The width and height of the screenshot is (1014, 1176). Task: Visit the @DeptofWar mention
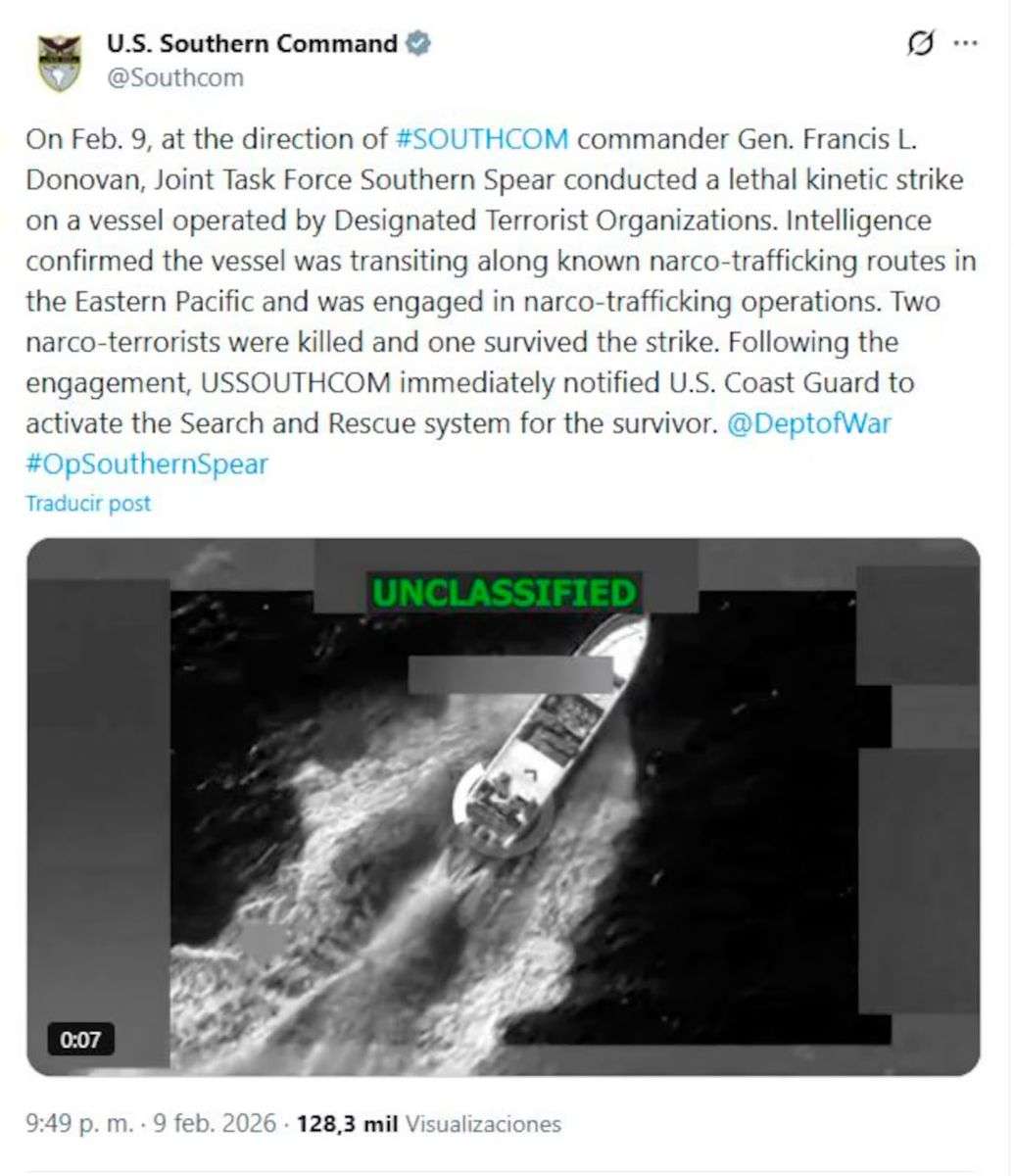point(809,423)
